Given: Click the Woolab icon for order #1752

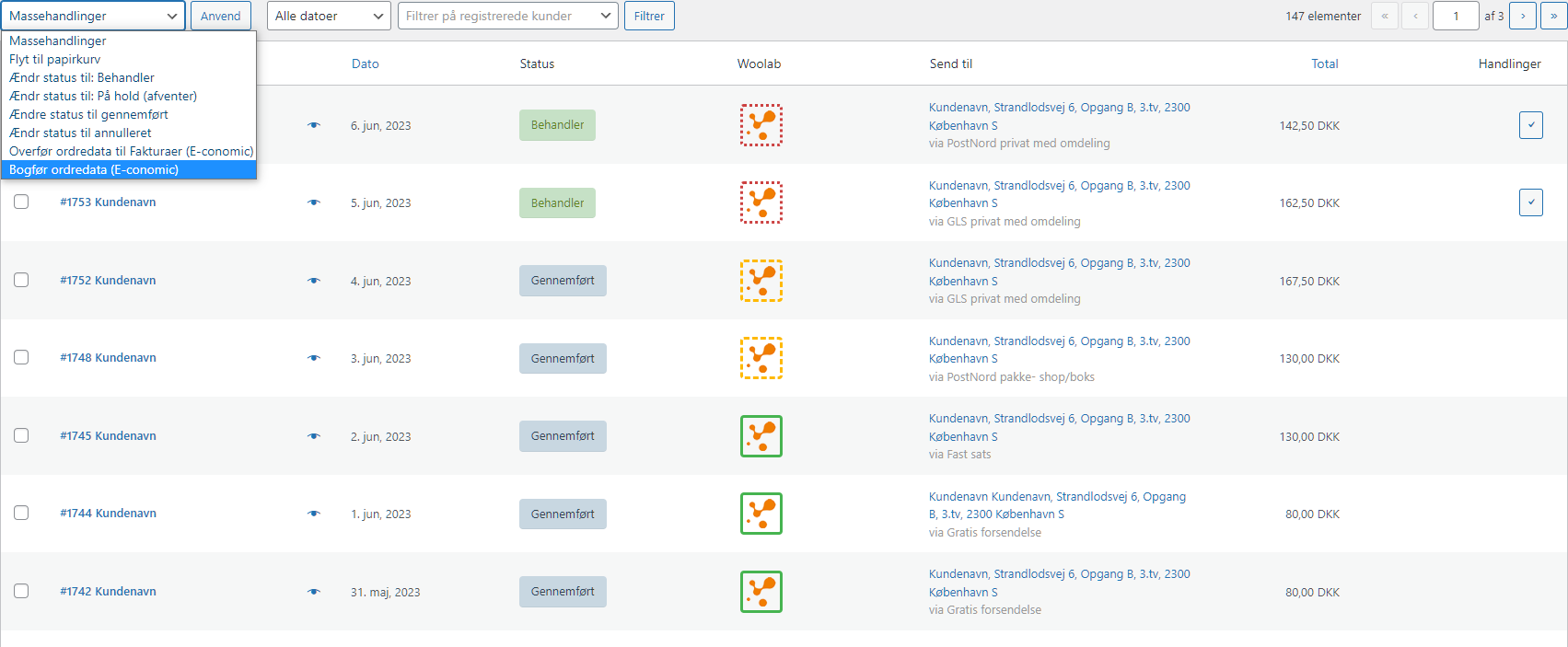Looking at the screenshot, I should click(761, 281).
